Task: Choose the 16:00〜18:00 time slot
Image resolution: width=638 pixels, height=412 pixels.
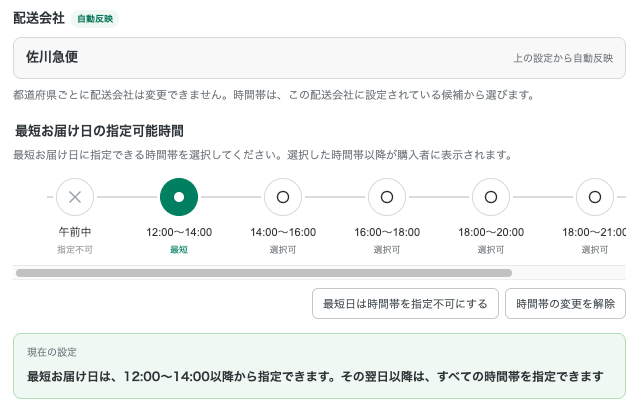Action: (x=387, y=197)
